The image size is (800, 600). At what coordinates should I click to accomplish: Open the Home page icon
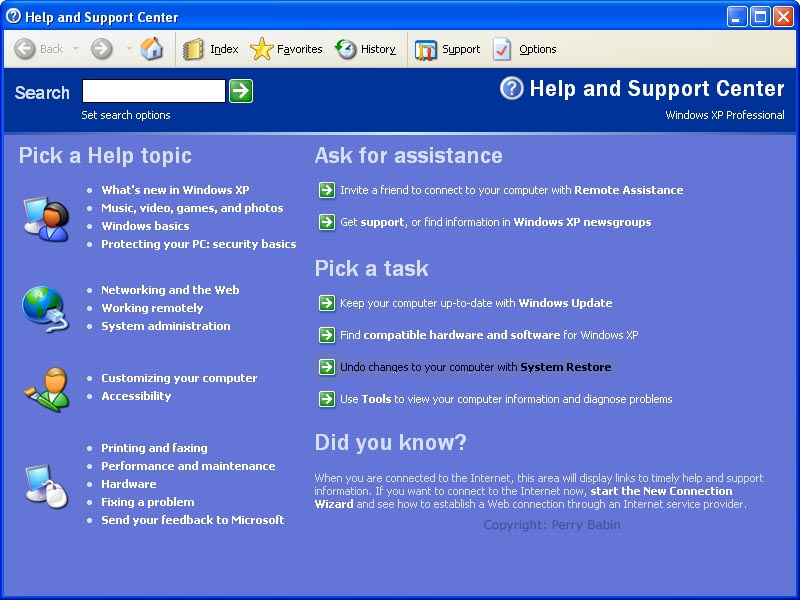click(152, 48)
